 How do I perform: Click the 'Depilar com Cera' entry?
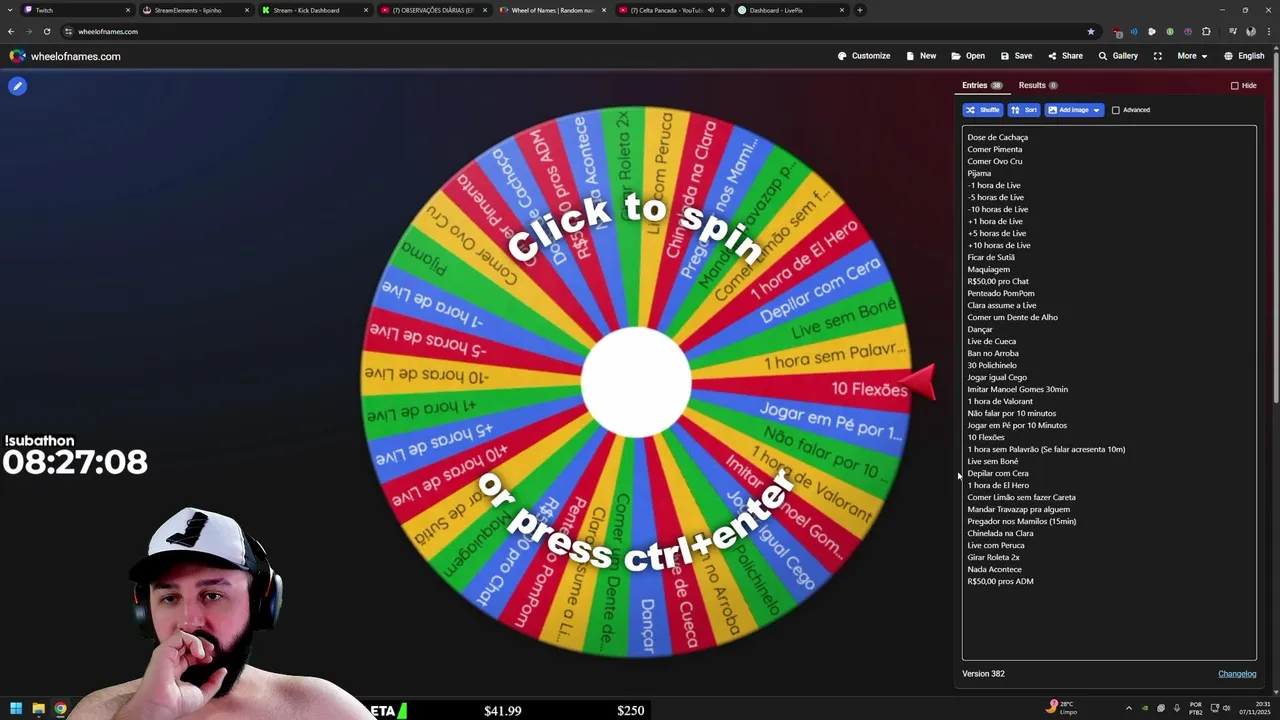pyautogui.click(x=997, y=473)
